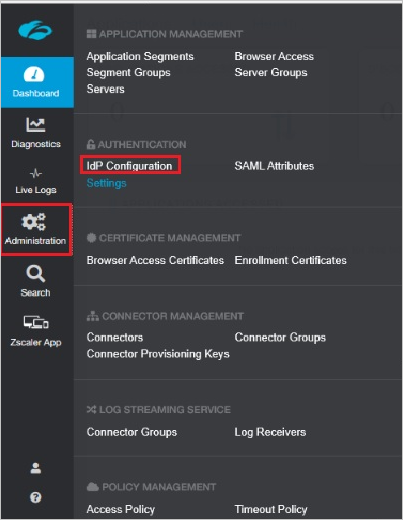Click the Authentication padlock icon
Image resolution: width=403 pixels, height=520 pixels.
click(x=91, y=144)
